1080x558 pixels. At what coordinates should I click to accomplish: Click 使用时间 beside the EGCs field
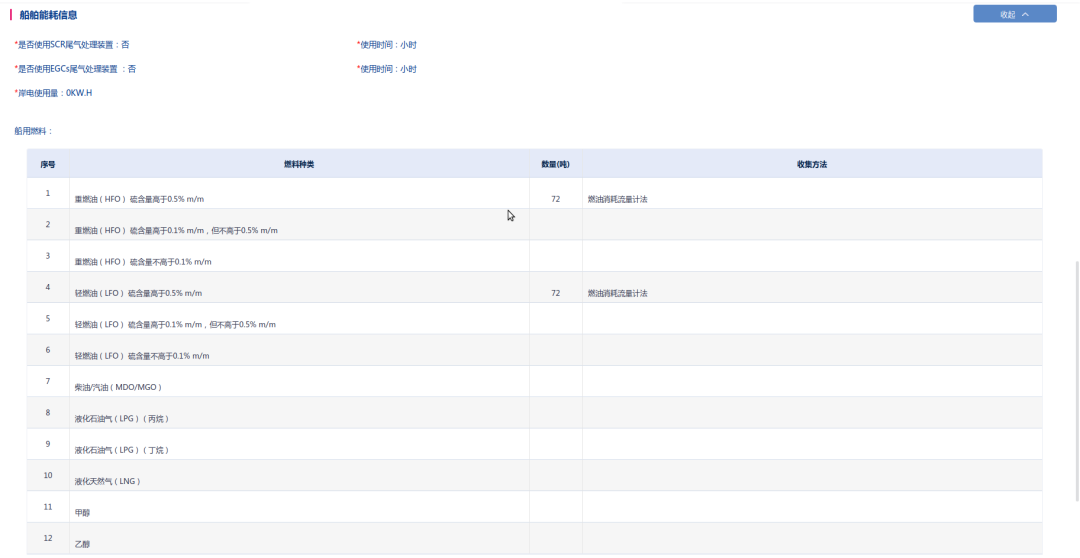click(387, 69)
